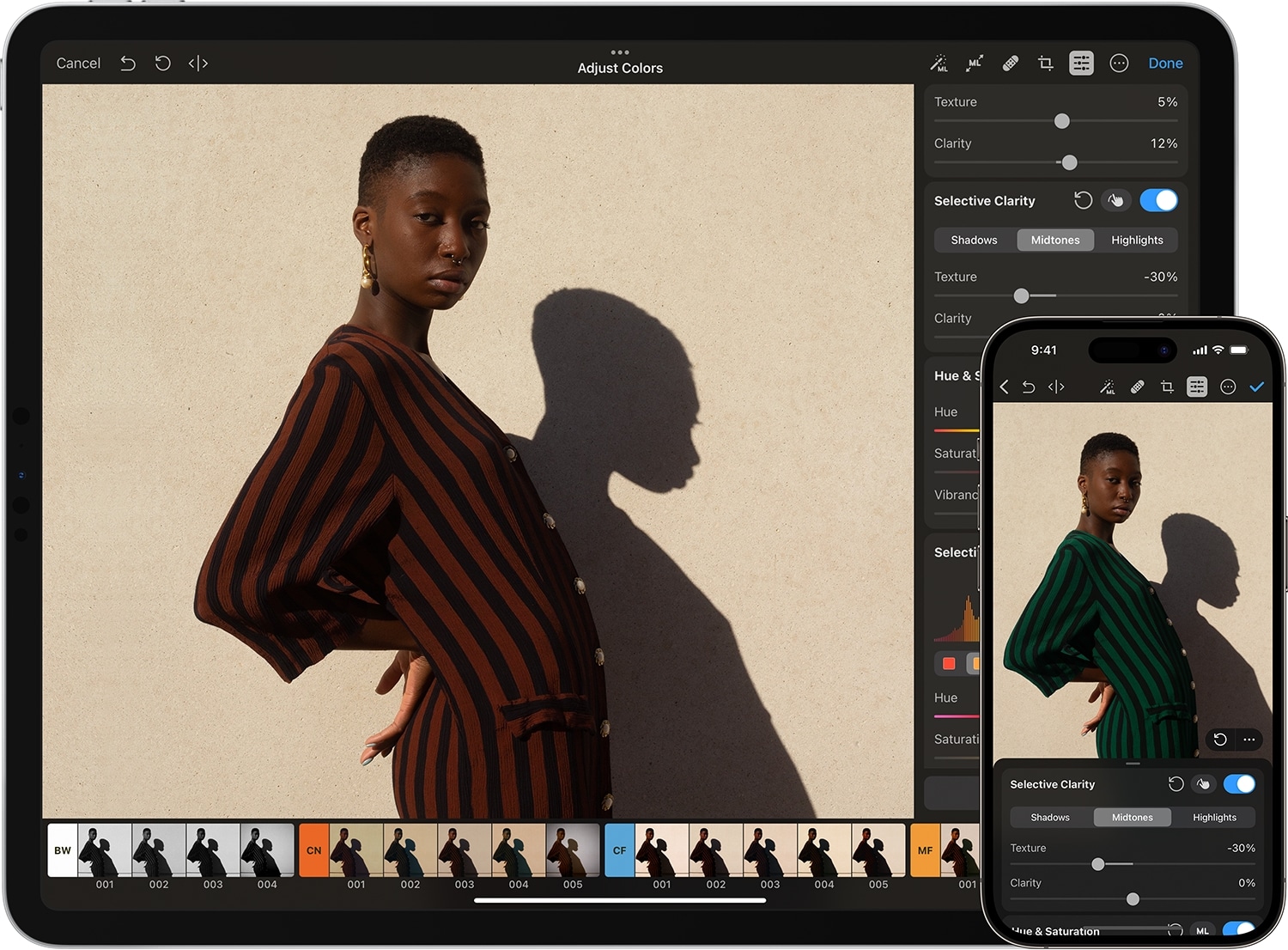The height and width of the screenshot is (950, 1288).
Task: Toggle split compare view icon on iPad
Action: click(198, 64)
